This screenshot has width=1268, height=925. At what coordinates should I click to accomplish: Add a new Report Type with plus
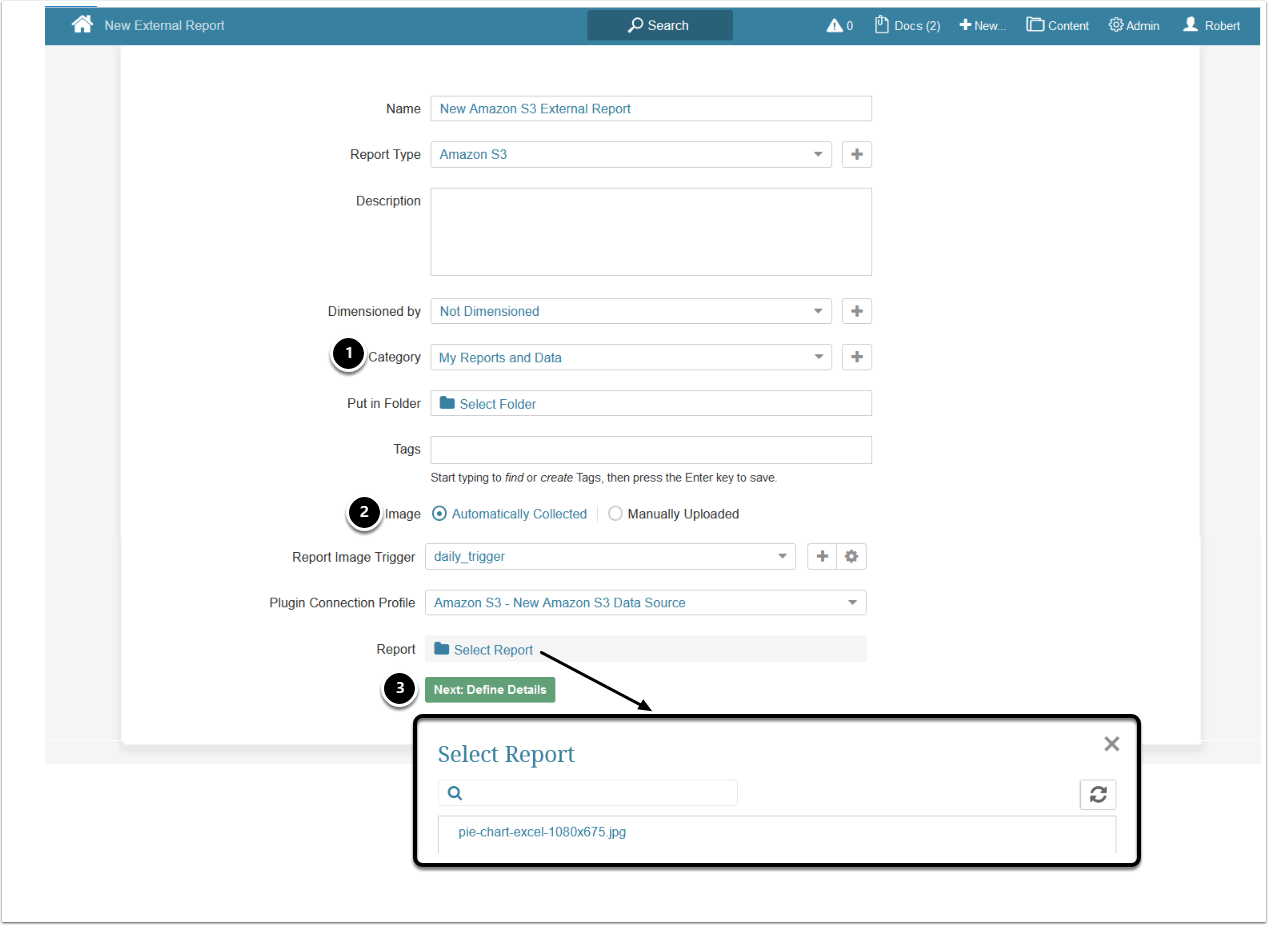click(857, 154)
